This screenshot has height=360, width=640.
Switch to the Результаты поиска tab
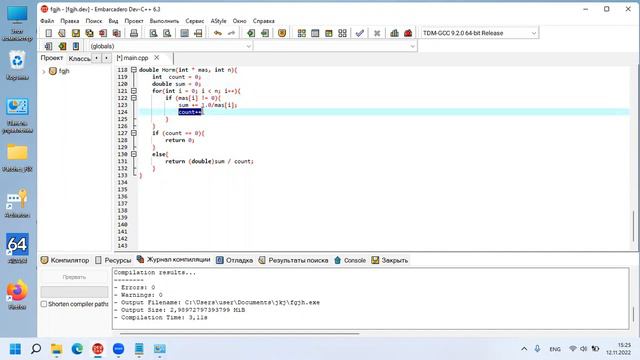pos(293,260)
